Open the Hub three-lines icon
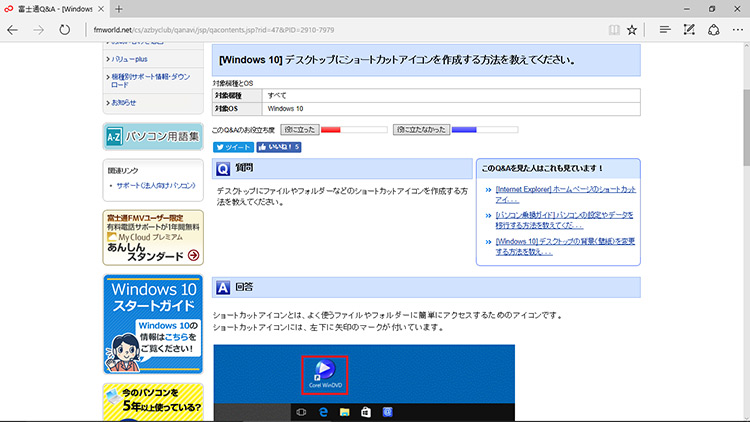This screenshot has width=750, height=422. click(x=663, y=30)
